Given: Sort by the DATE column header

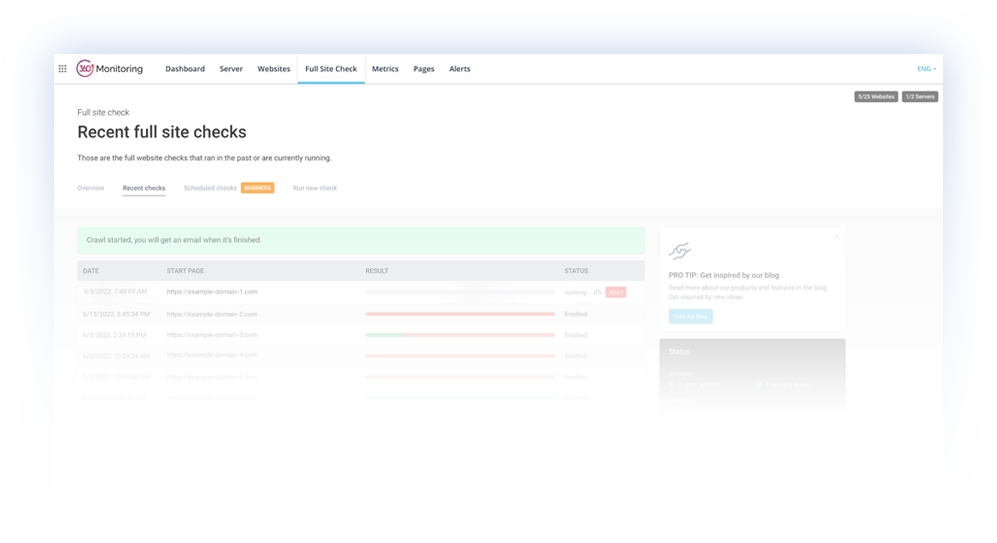Looking at the screenshot, I should 91,271.
